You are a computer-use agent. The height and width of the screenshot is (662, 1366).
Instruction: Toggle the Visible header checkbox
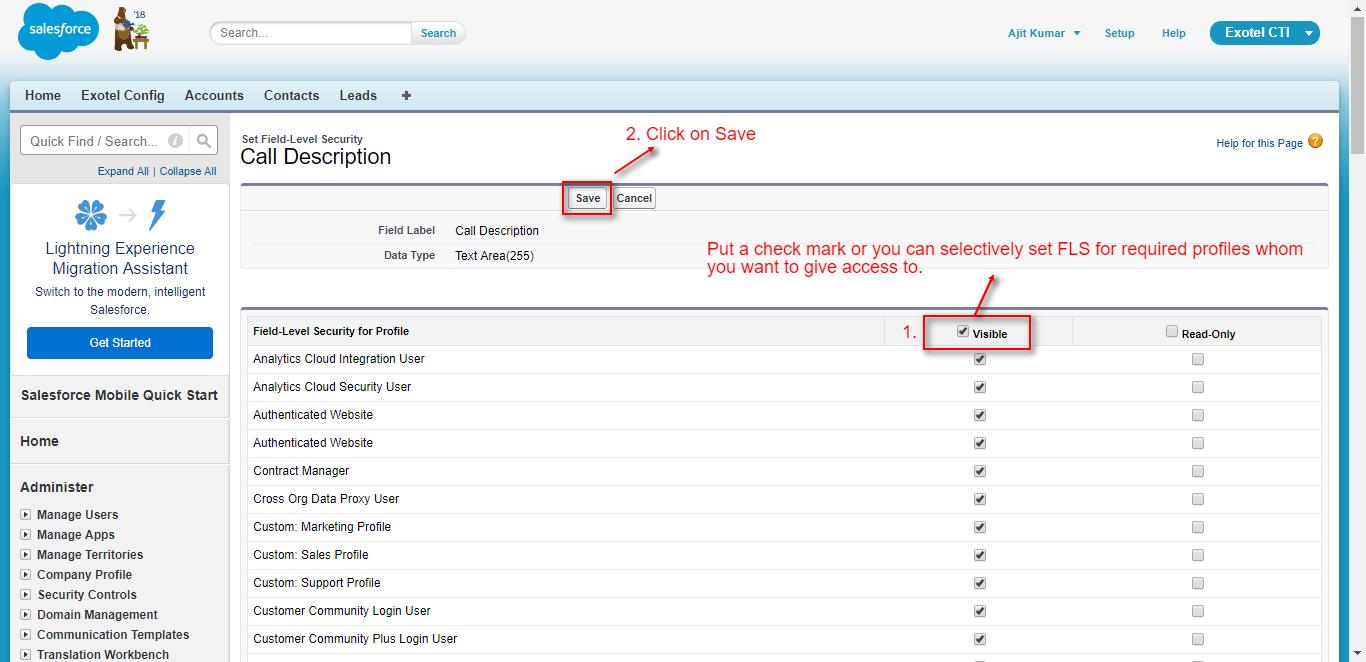click(x=963, y=332)
